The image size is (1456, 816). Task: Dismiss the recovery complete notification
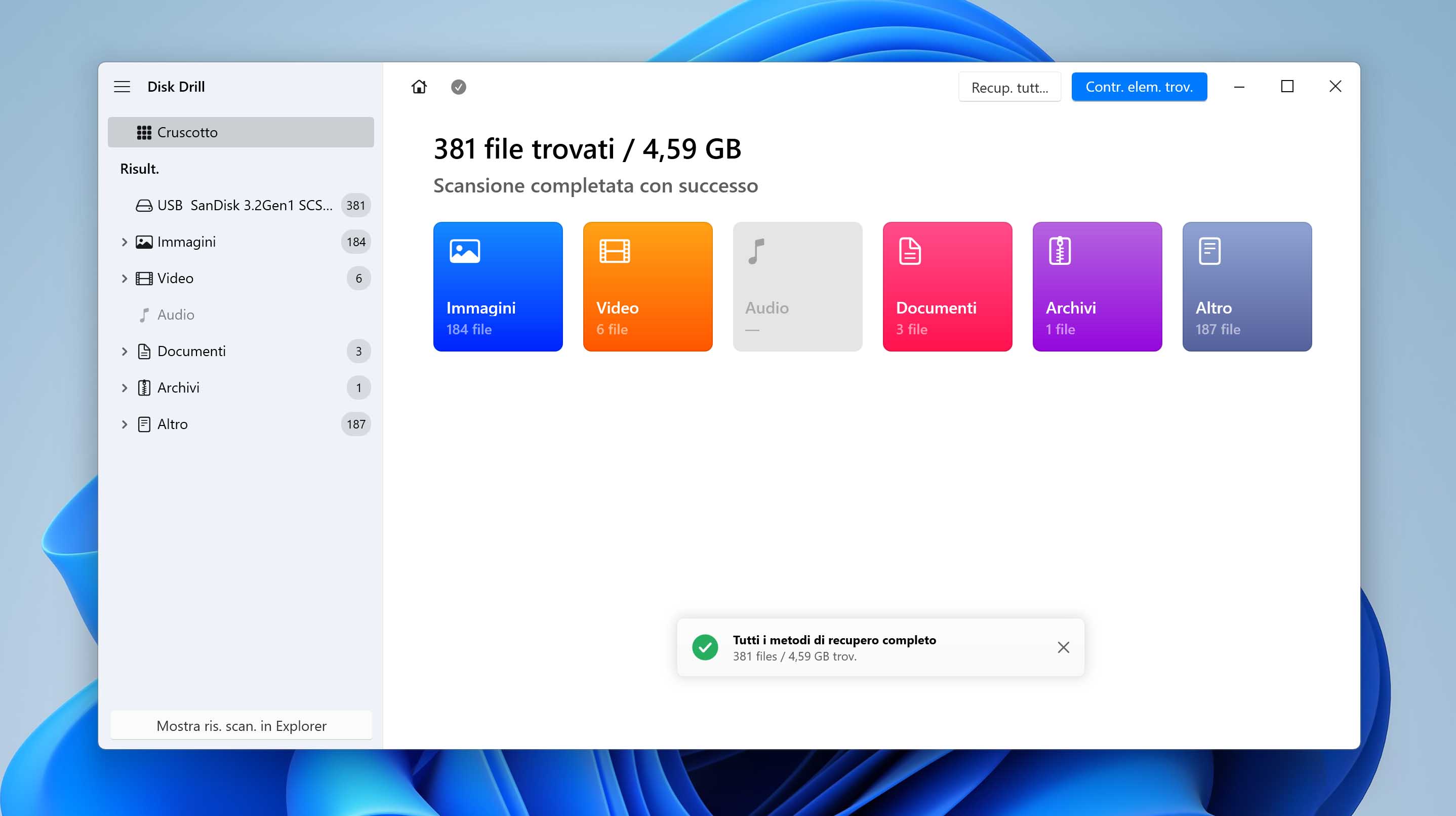click(1063, 647)
